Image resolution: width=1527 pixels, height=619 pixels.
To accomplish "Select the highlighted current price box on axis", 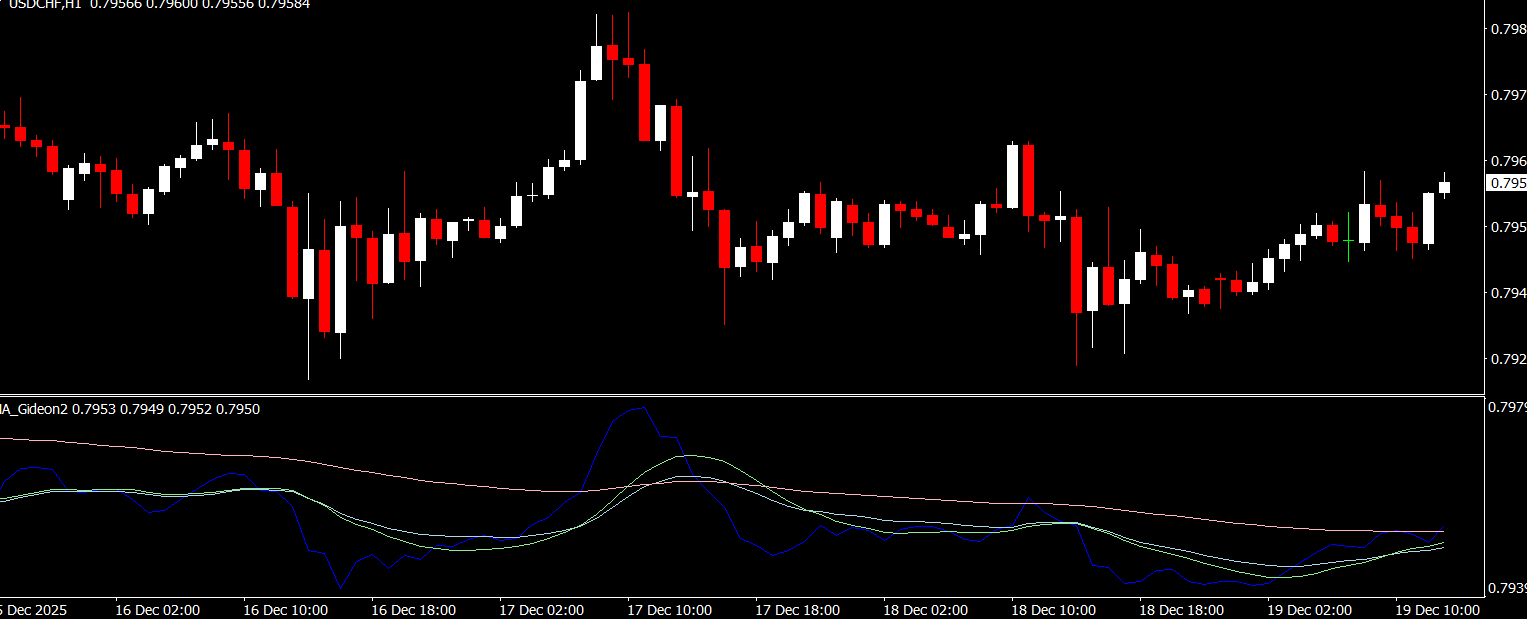I will click(x=1507, y=183).
